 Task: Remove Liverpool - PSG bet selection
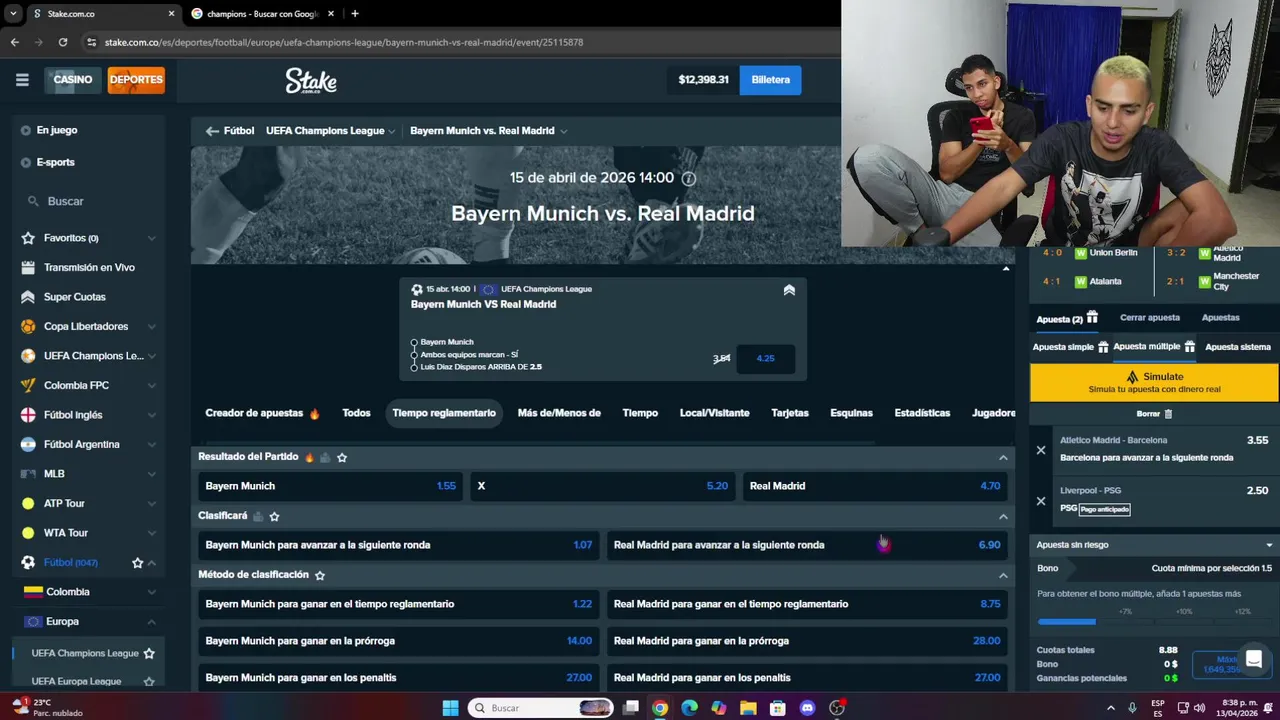point(1041,501)
